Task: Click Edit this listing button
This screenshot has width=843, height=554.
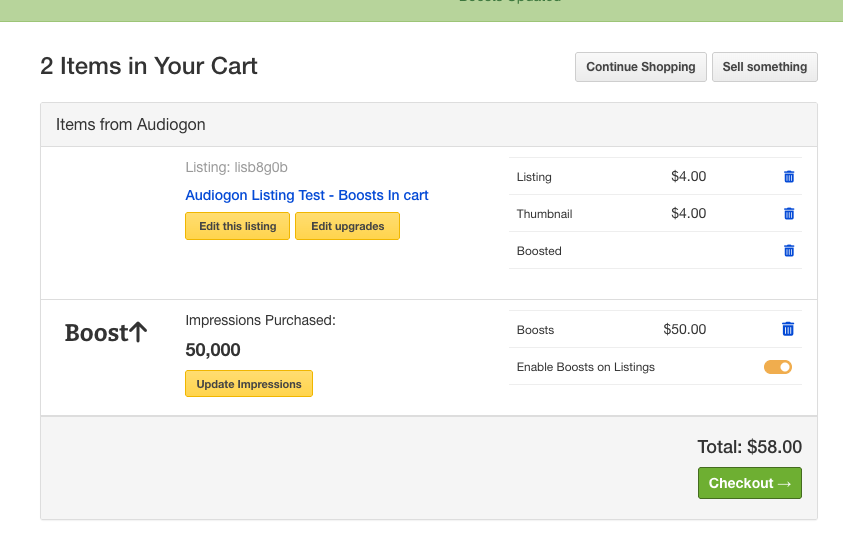Action: (x=238, y=226)
